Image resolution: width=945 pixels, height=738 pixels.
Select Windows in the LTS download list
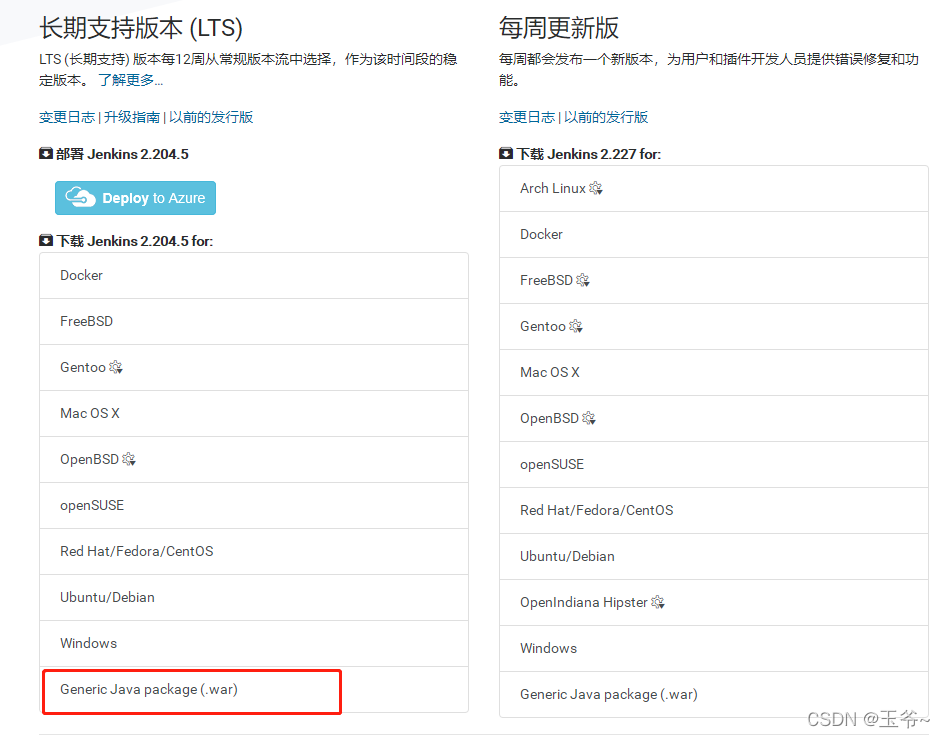point(254,643)
